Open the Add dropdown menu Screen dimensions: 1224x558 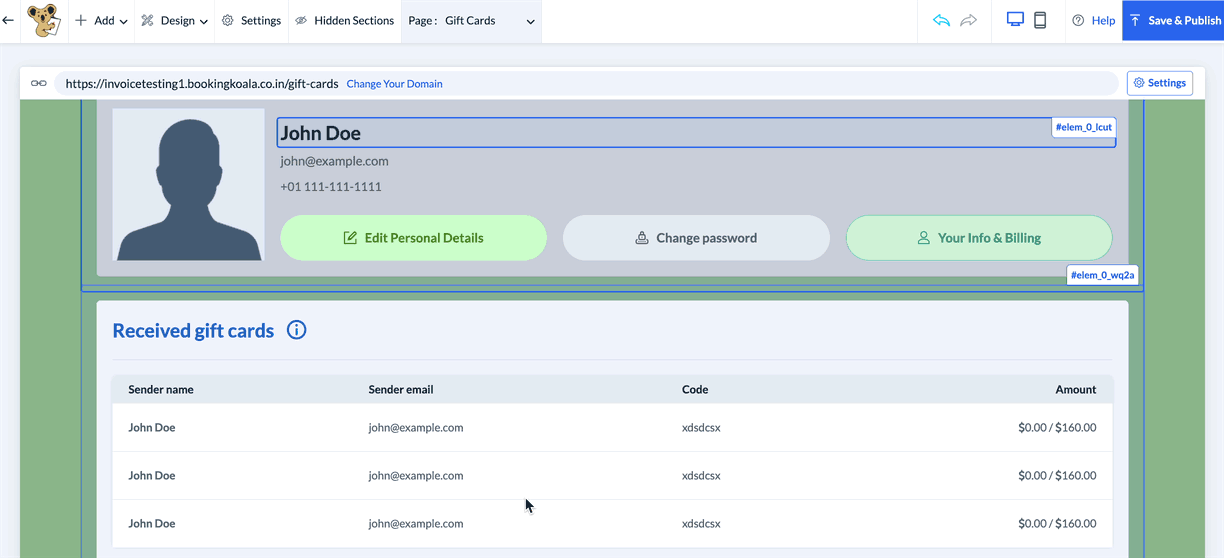tap(101, 20)
